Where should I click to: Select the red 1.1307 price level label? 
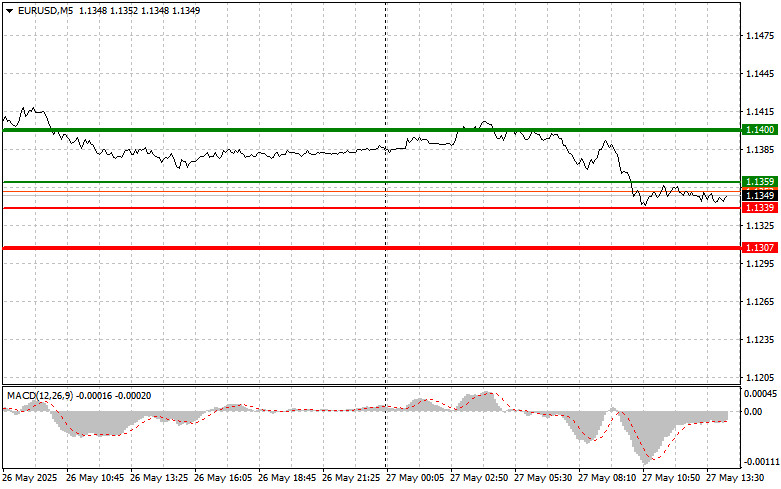pyautogui.click(x=760, y=247)
